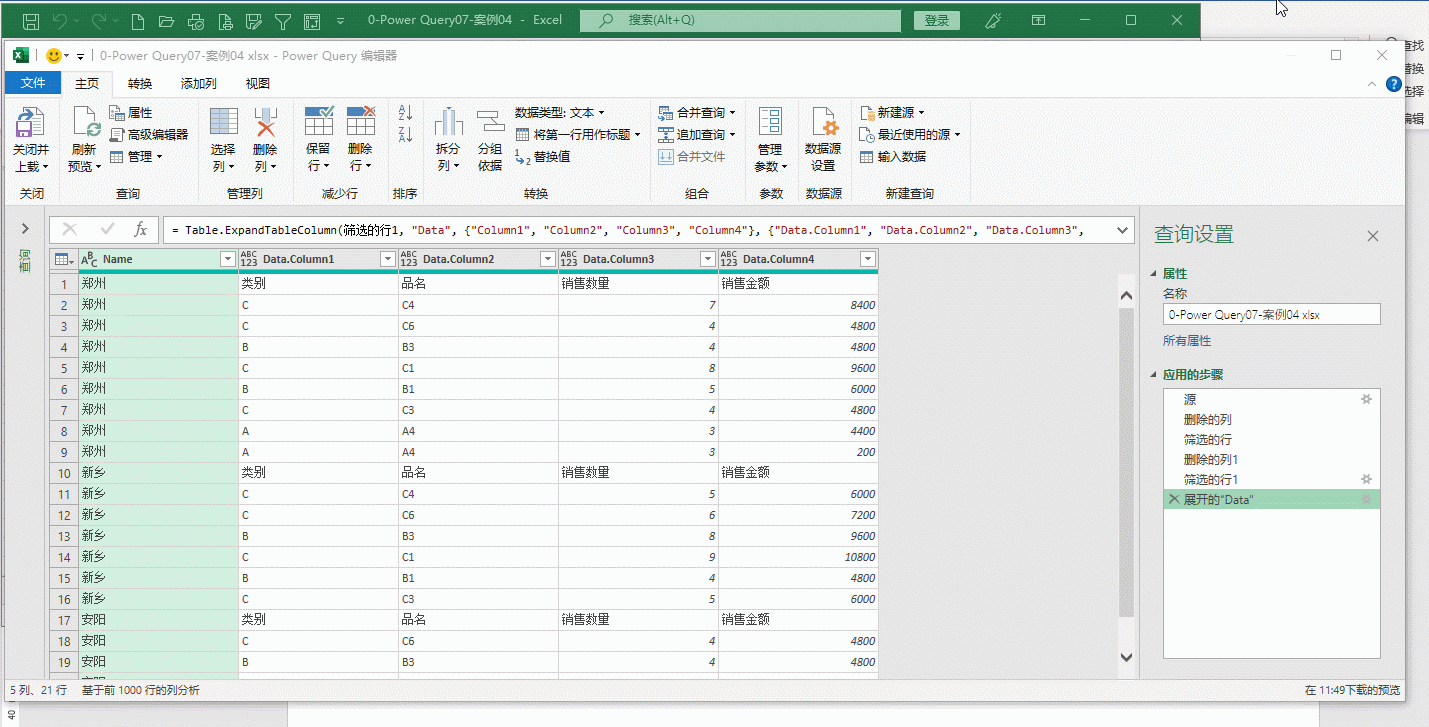Click the Remove Columns (删除列) icon

coord(265,122)
